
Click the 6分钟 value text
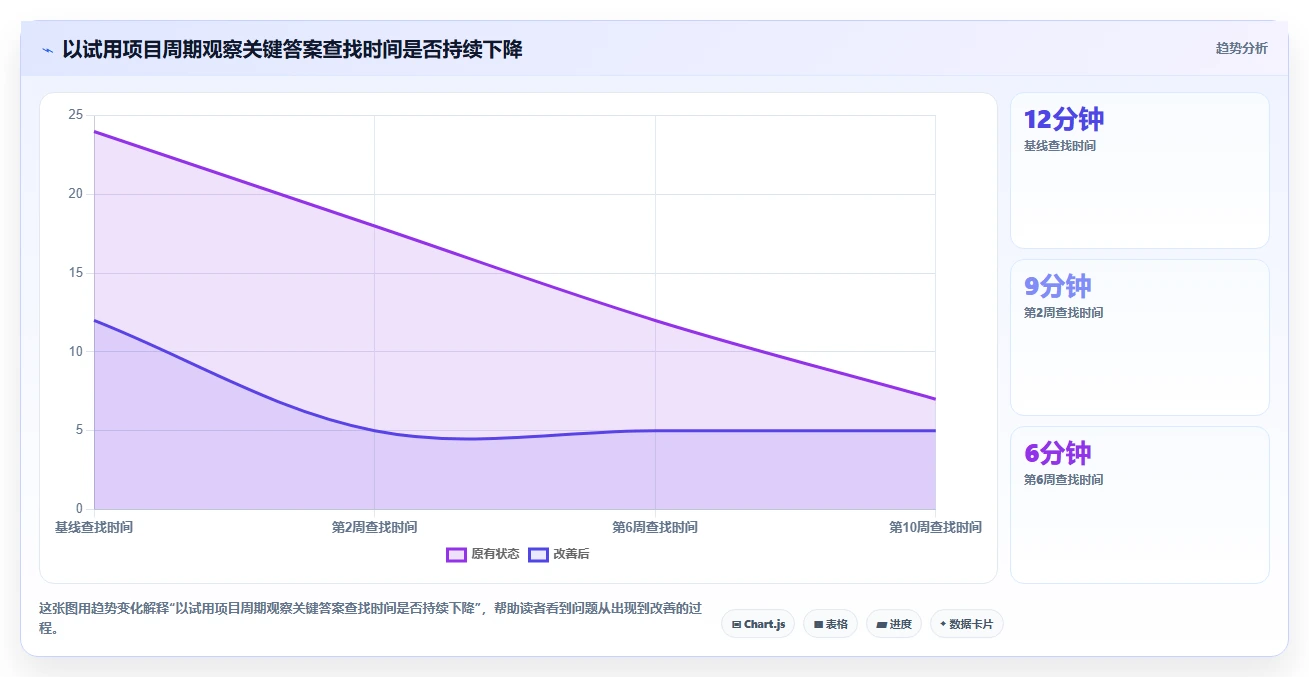[1057, 454]
